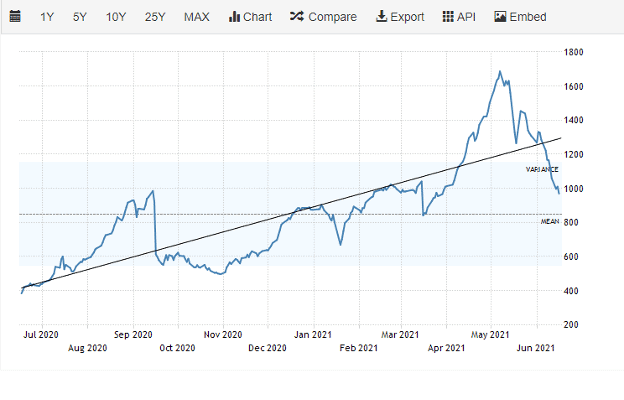This screenshot has width=624, height=400.
Task: Open the Chart type menu
Action: pyautogui.click(x=250, y=17)
